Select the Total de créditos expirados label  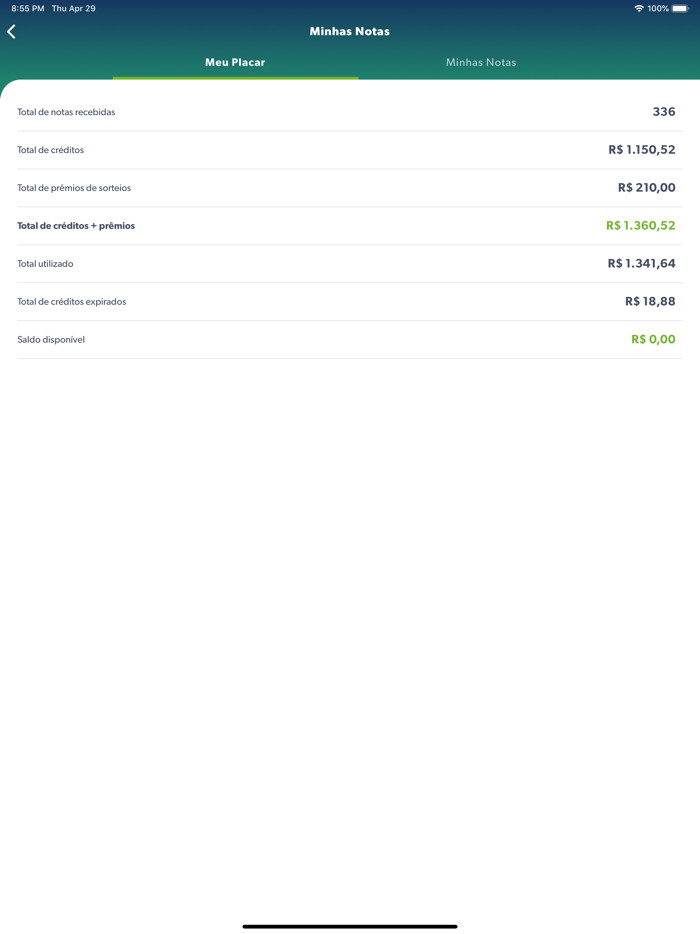click(72, 302)
